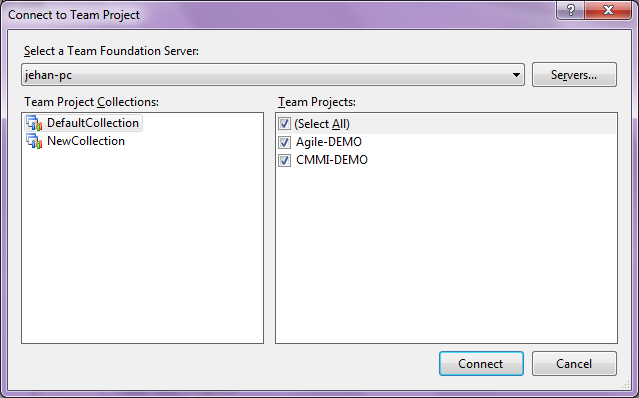Open the Team Foundation Server dropdown arrow

pos(516,75)
